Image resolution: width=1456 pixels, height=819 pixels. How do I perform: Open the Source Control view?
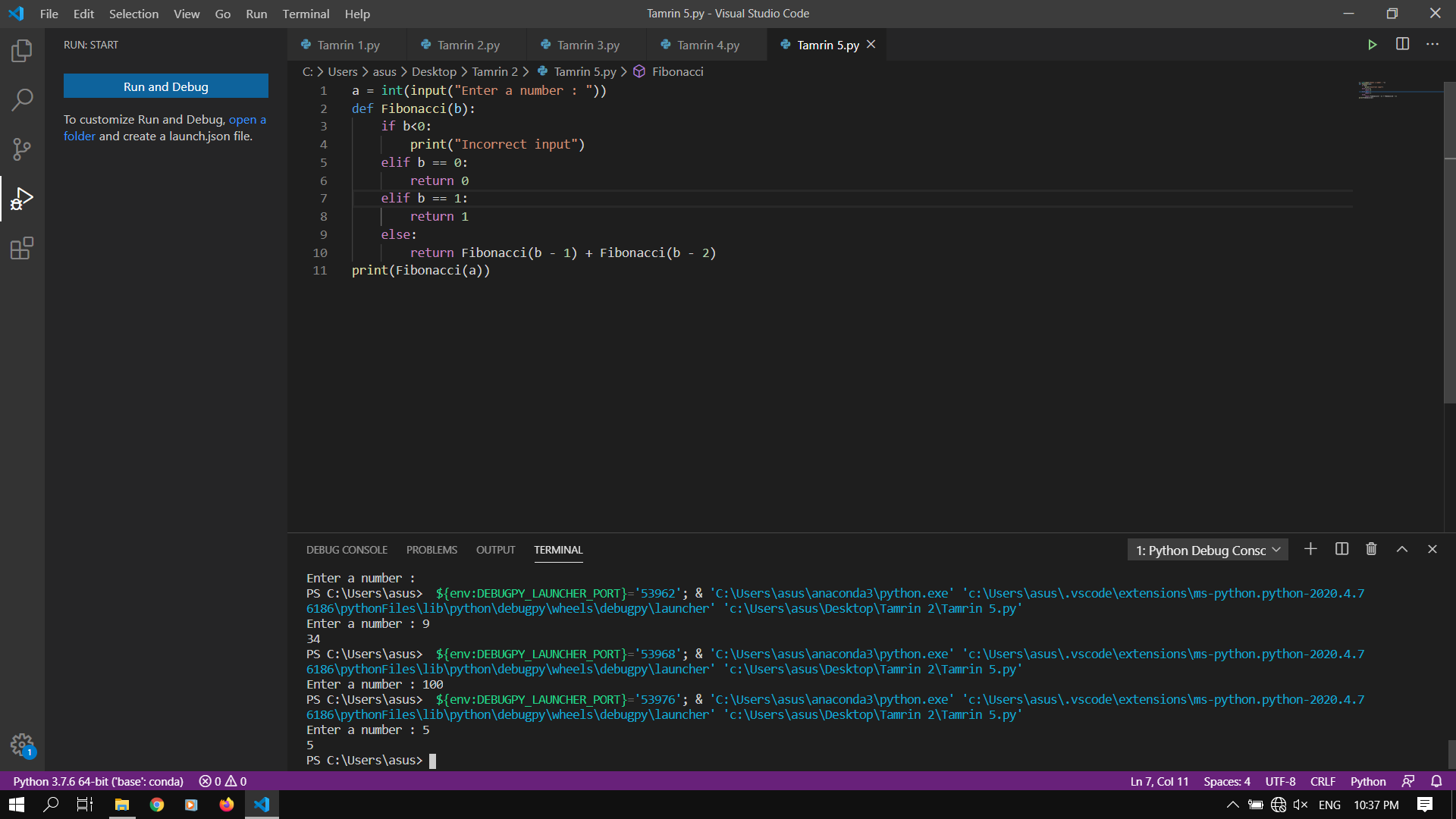tap(22, 149)
